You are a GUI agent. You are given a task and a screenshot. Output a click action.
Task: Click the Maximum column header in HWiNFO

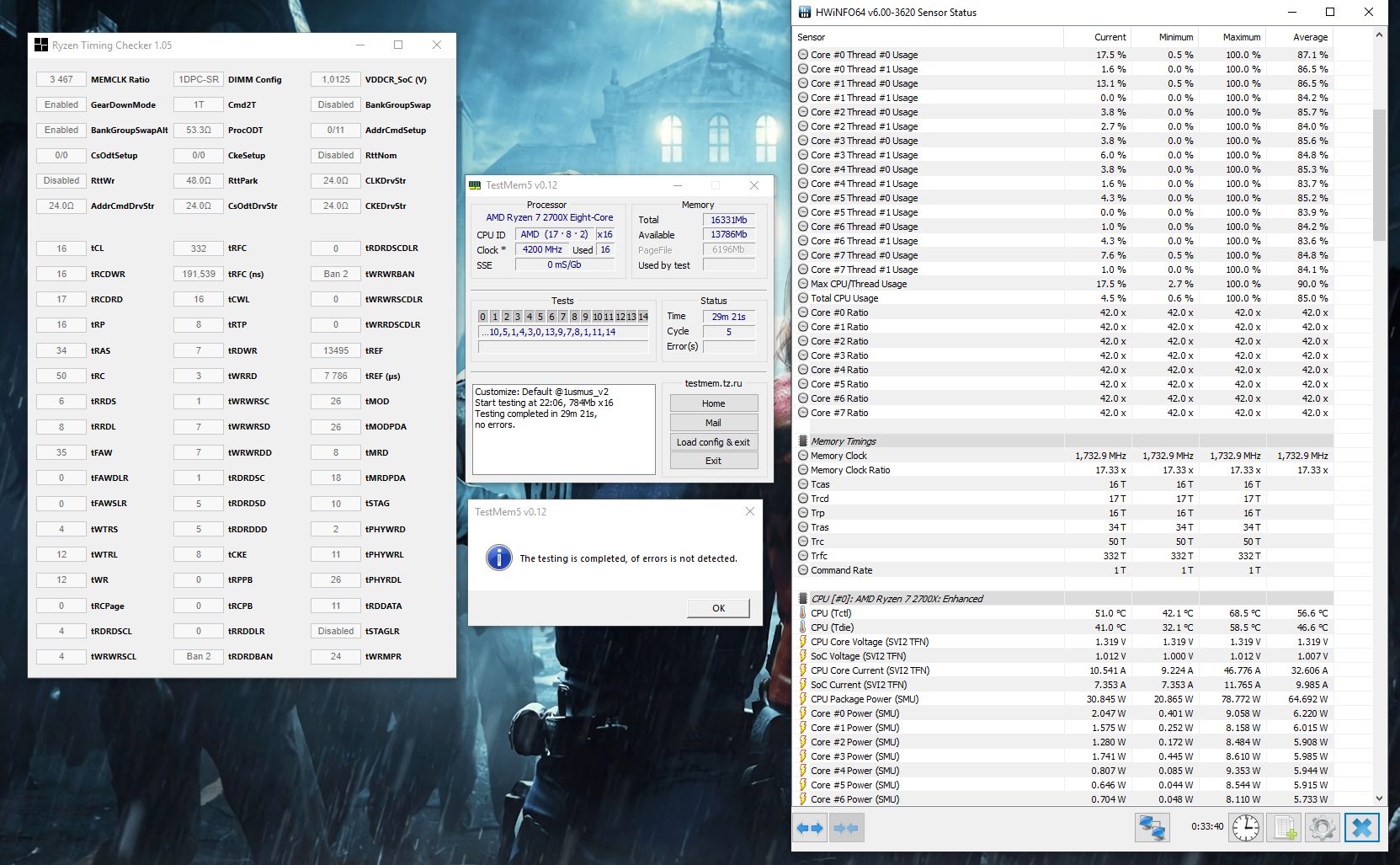tap(1232, 37)
